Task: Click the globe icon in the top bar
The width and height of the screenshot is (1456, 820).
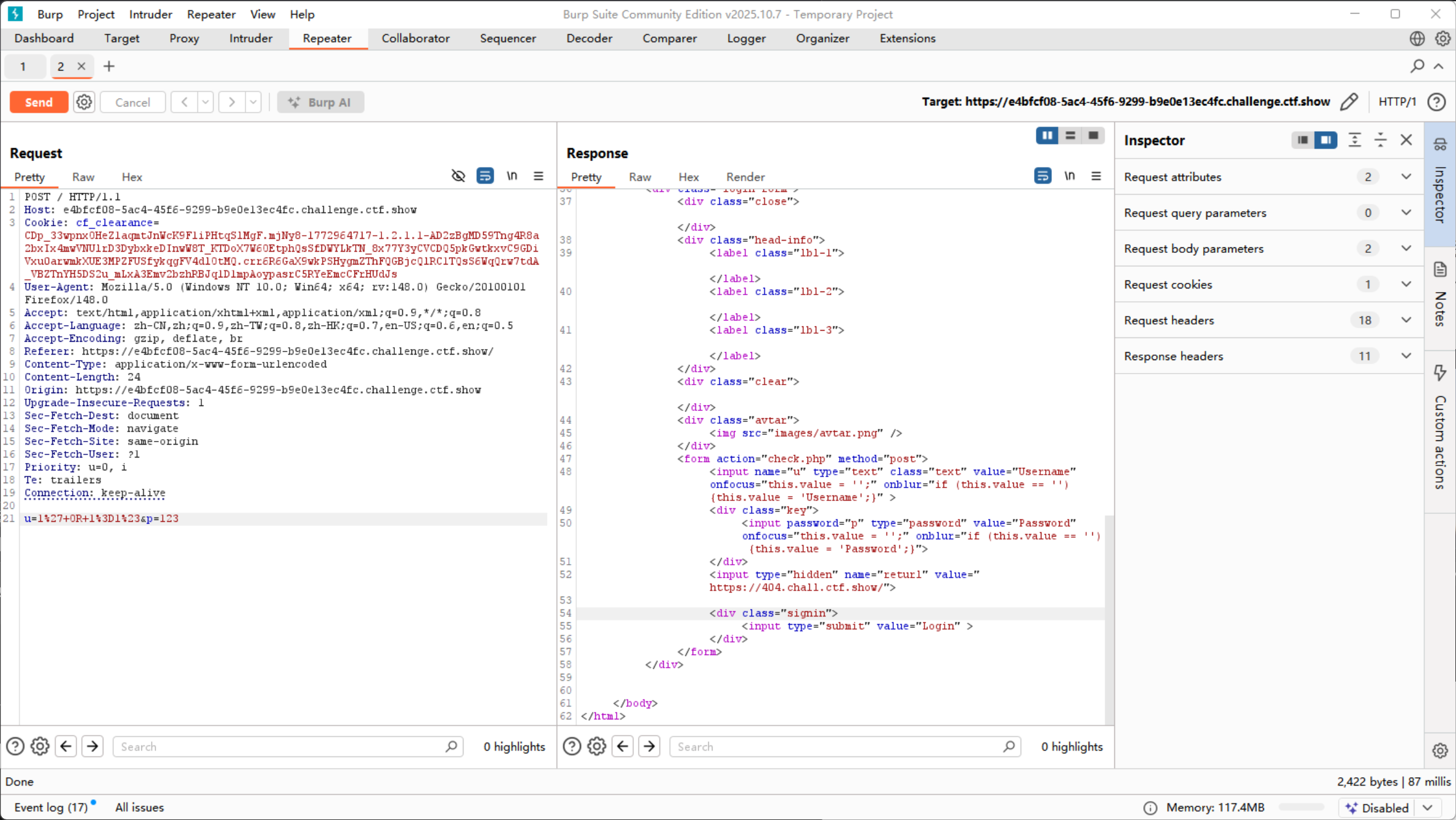Action: pos(1417,39)
